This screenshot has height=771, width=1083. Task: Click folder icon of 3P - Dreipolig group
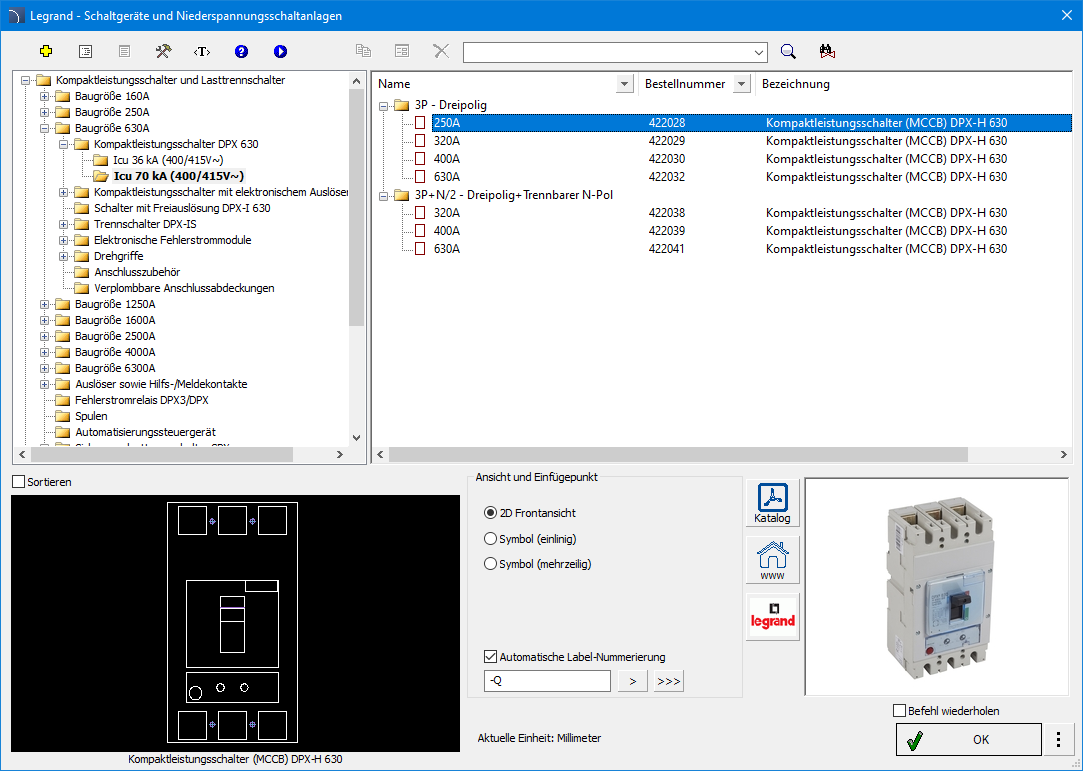[x=402, y=105]
